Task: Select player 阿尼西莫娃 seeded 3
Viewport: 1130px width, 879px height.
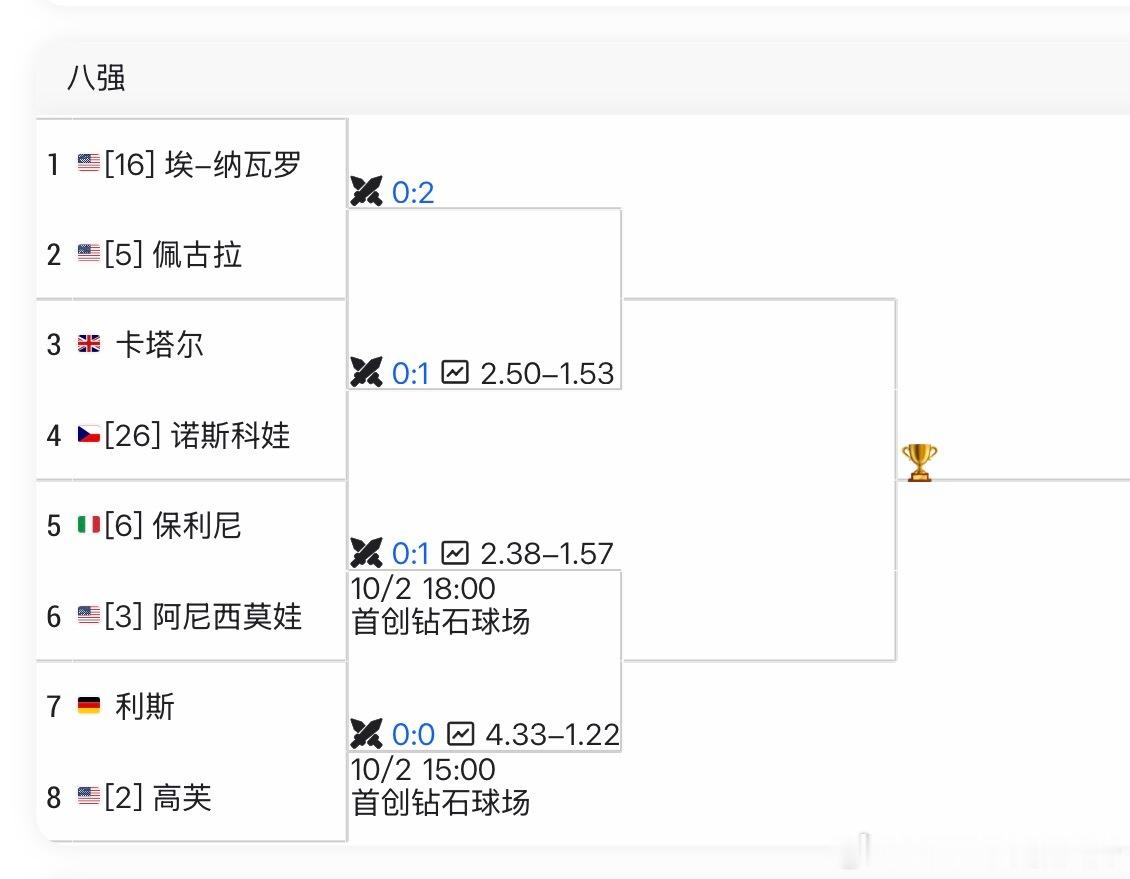Action: click(x=227, y=616)
